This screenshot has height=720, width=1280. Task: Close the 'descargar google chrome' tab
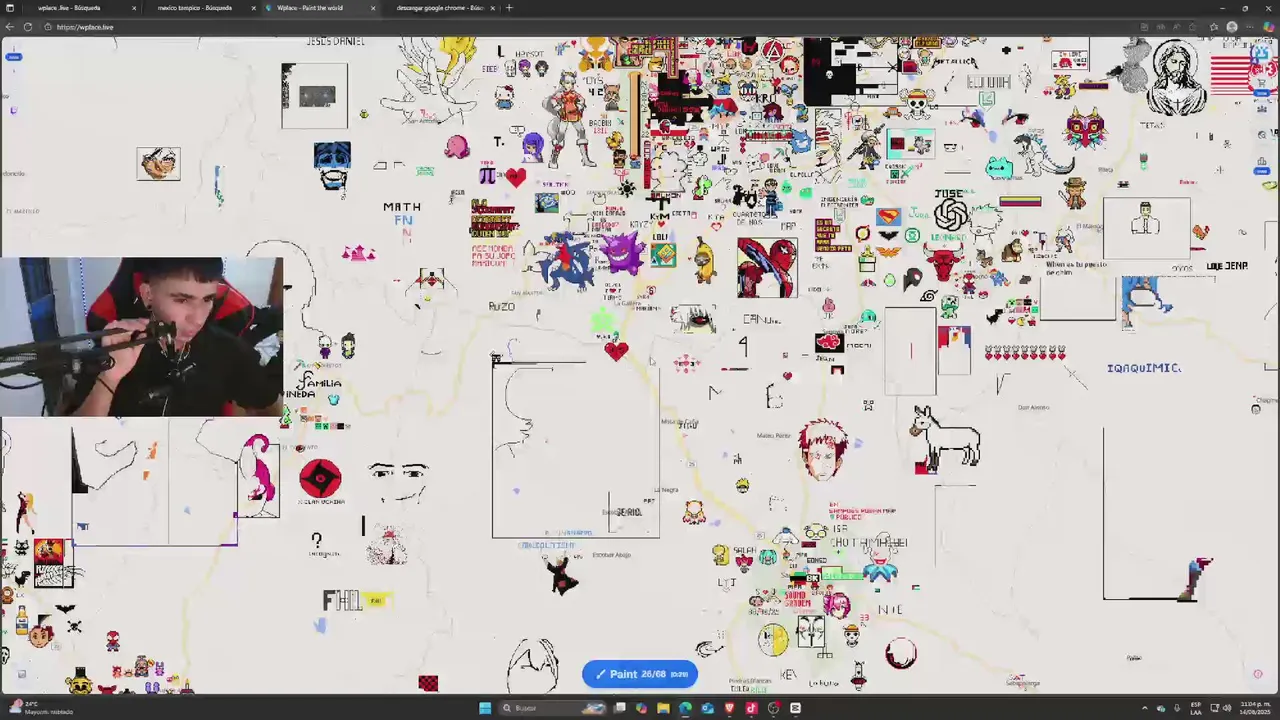[x=492, y=8]
